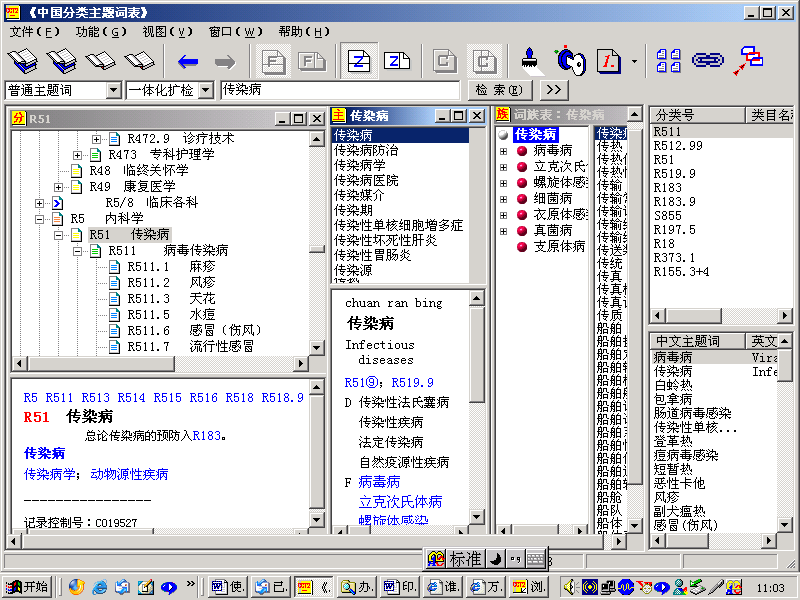The width and height of the screenshot is (800, 600).
Task: Click the chain link icon in toolbar
Action: (x=708, y=61)
